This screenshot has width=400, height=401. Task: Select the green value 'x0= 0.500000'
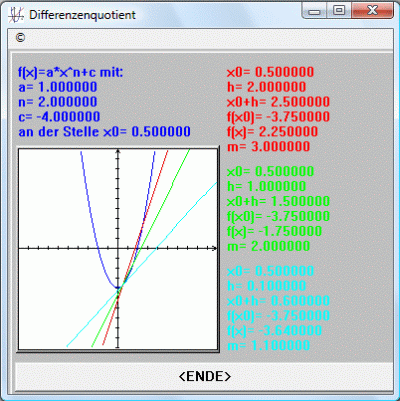(x=270, y=172)
